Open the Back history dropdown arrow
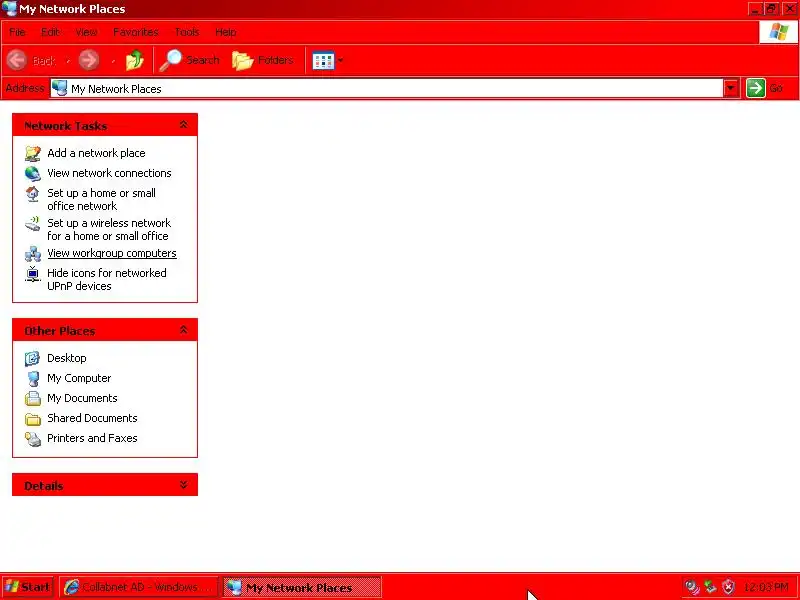 [67, 61]
